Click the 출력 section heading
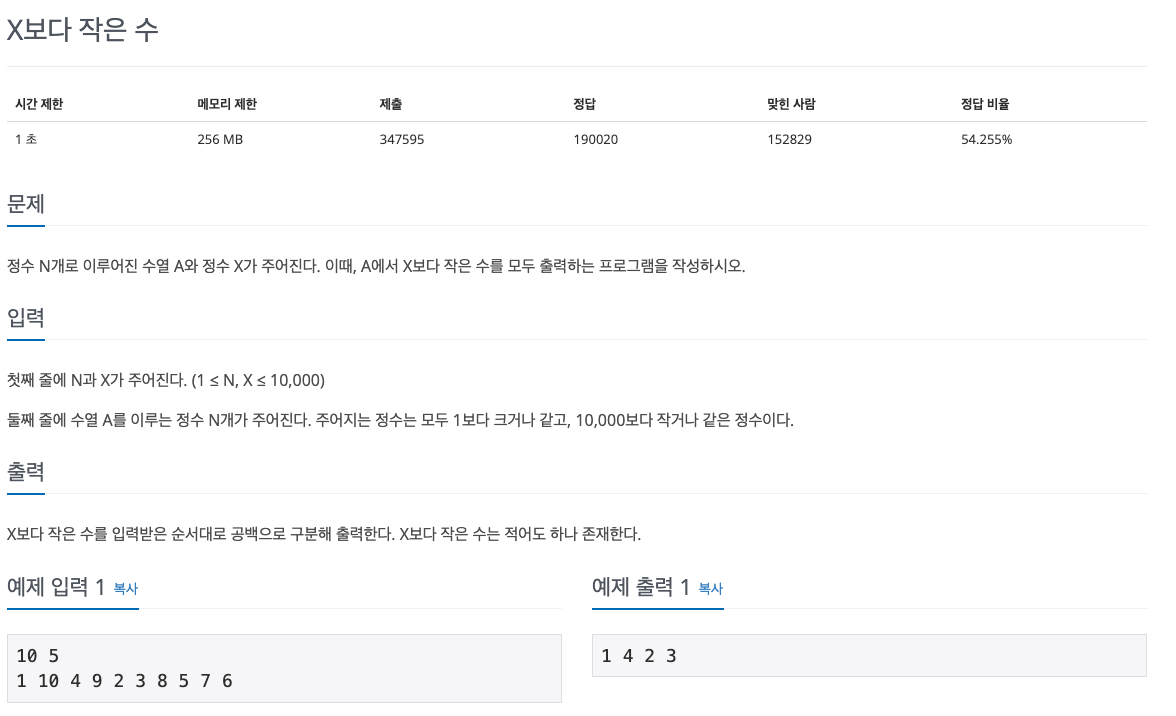The height and width of the screenshot is (716, 1176). (26, 470)
